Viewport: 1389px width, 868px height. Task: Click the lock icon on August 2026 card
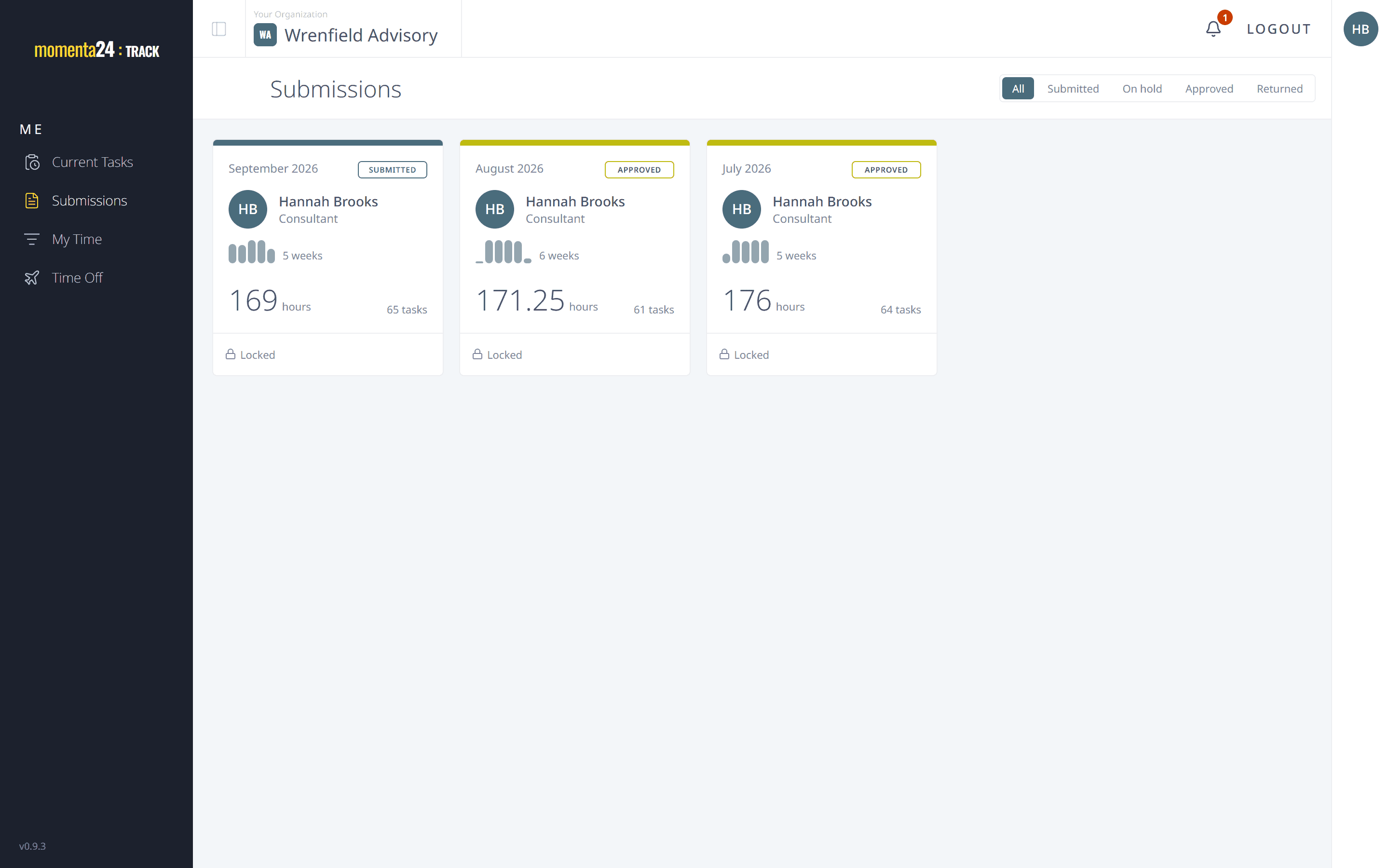click(x=477, y=354)
